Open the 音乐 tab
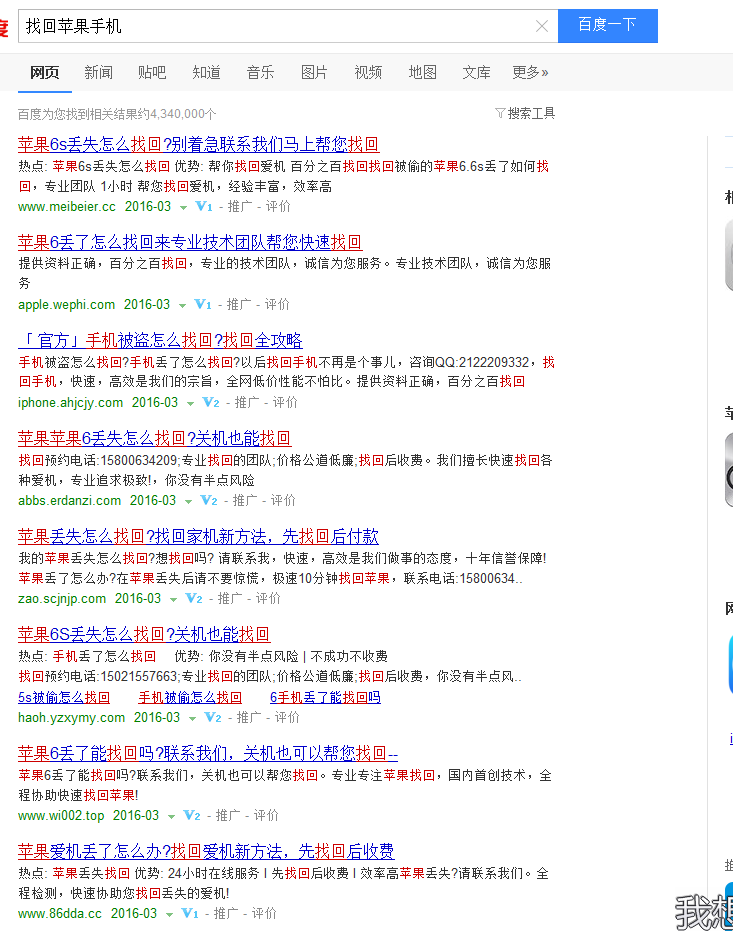Image resolution: width=733 pixels, height=931 pixels. tap(261, 72)
